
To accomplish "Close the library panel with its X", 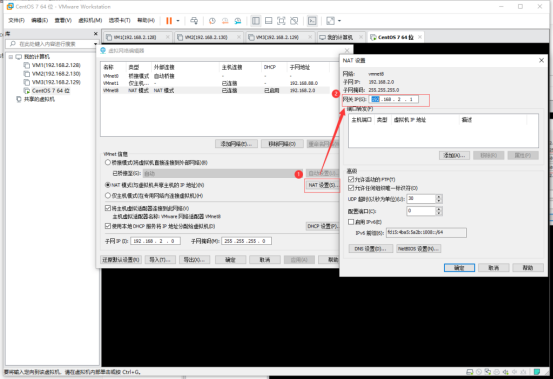I will pyautogui.click(x=96, y=34).
